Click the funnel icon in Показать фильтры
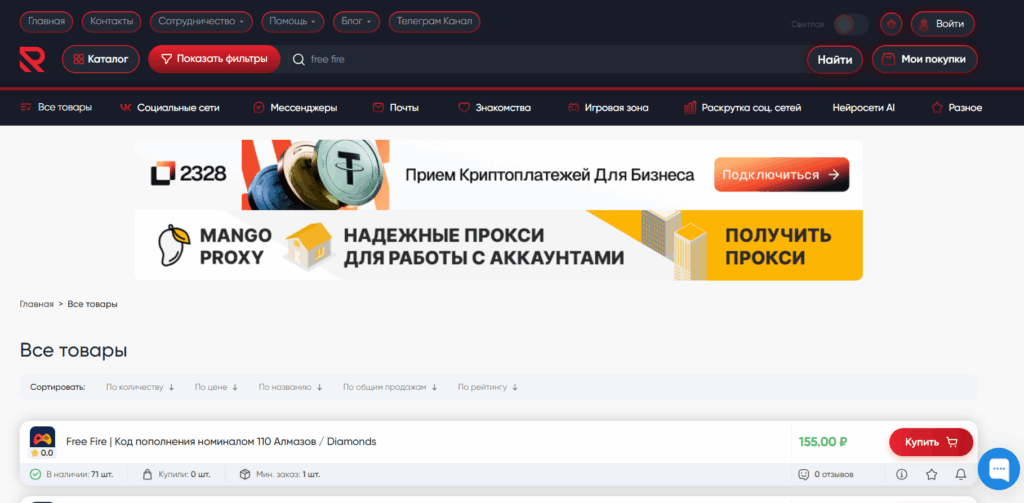The height and width of the screenshot is (503, 1024). point(167,59)
